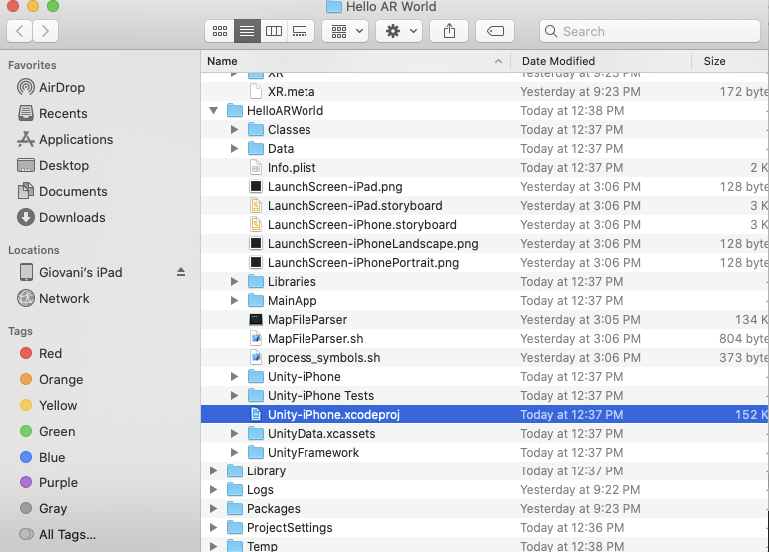The height and width of the screenshot is (552, 769).
Task: Expand the Unity-iPhone Tests folder
Action: (x=234, y=396)
